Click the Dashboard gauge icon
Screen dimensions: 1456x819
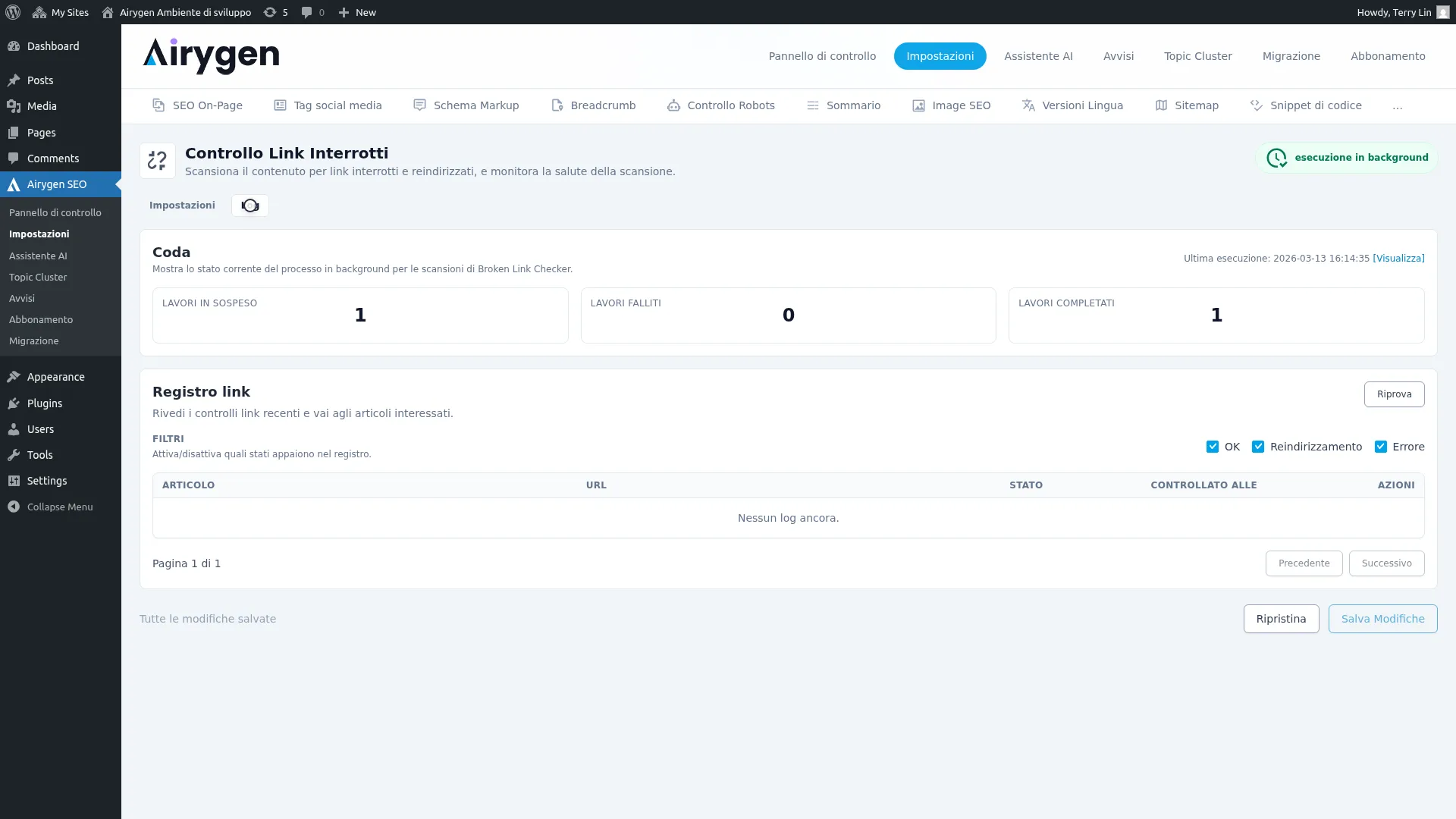(x=14, y=46)
